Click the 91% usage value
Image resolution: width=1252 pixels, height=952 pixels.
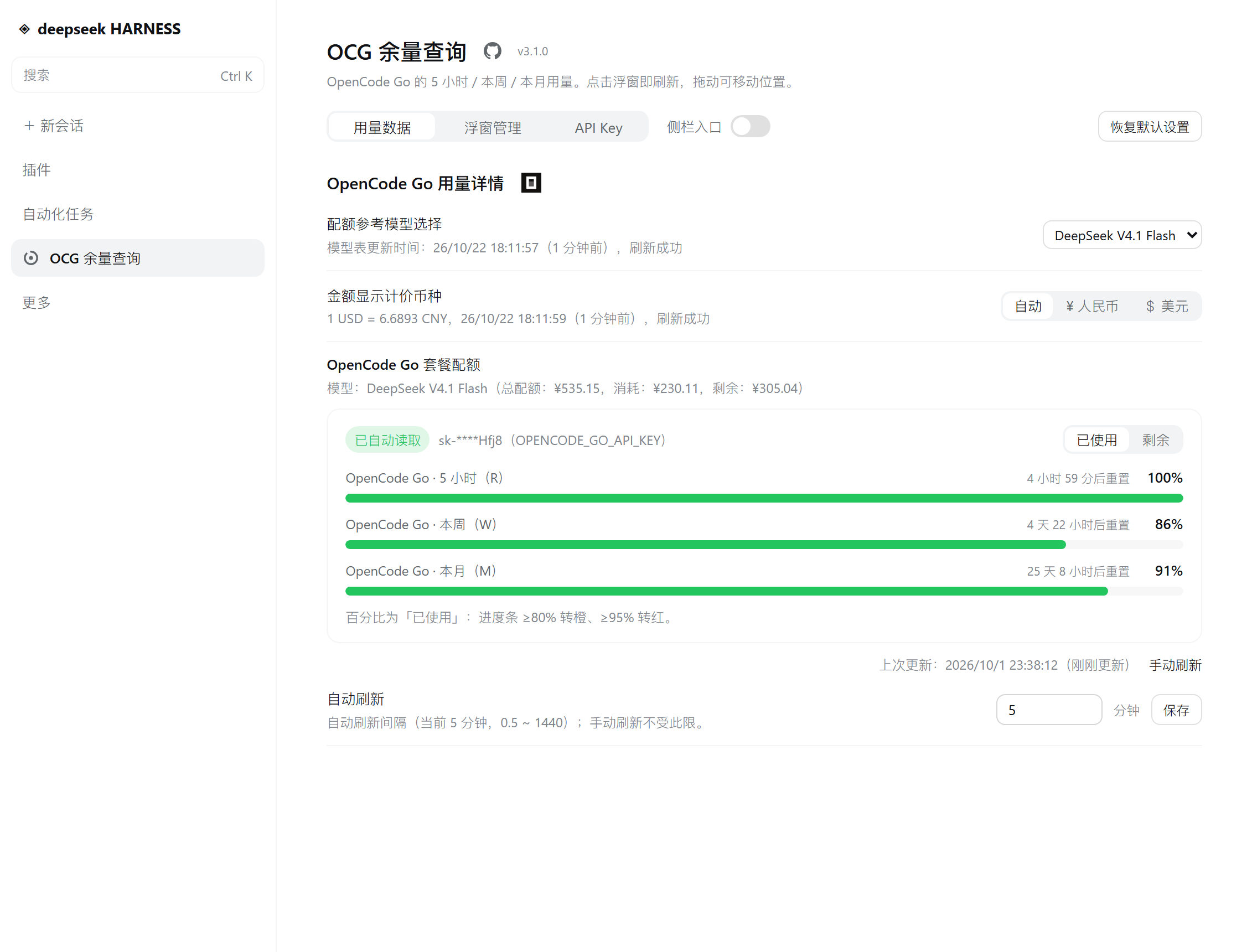point(1169,571)
